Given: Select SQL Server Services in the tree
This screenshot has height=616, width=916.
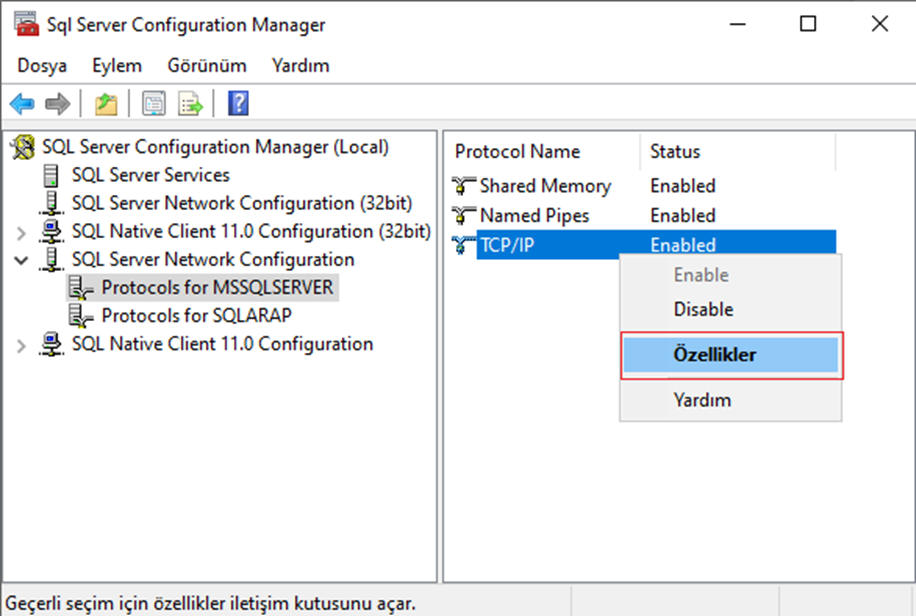Looking at the screenshot, I should (x=150, y=175).
